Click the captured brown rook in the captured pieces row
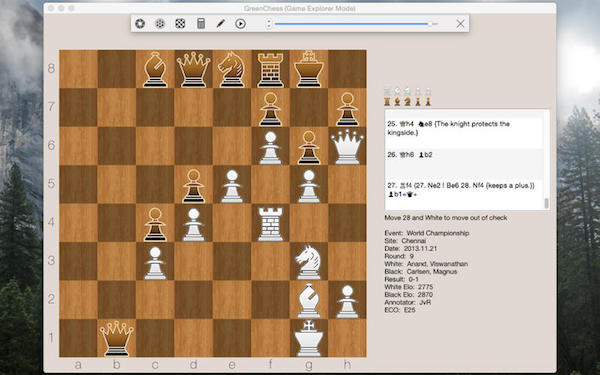Screen dimensions: 600x375 (x=387, y=101)
